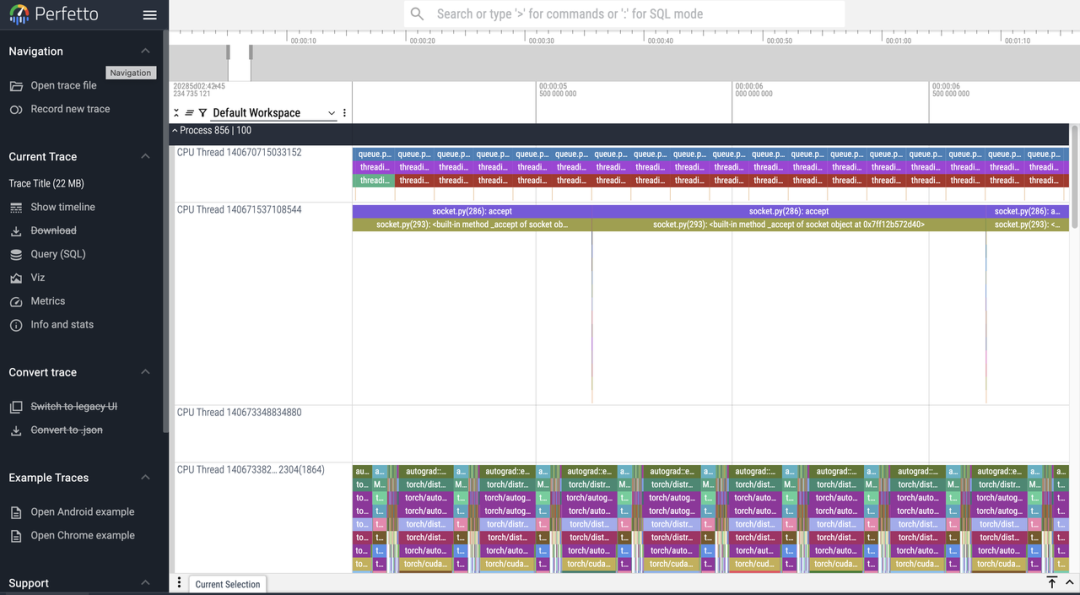Select the slice mentioning socket object at 0x7ff12b572d40

pyautogui.click(x=789, y=225)
